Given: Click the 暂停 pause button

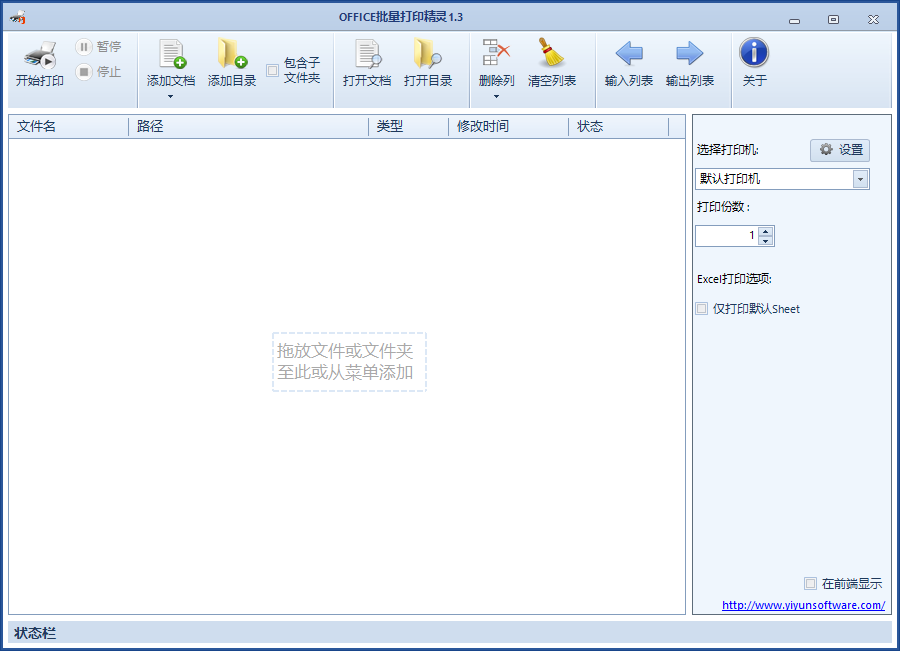Looking at the screenshot, I should click(98, 46).
